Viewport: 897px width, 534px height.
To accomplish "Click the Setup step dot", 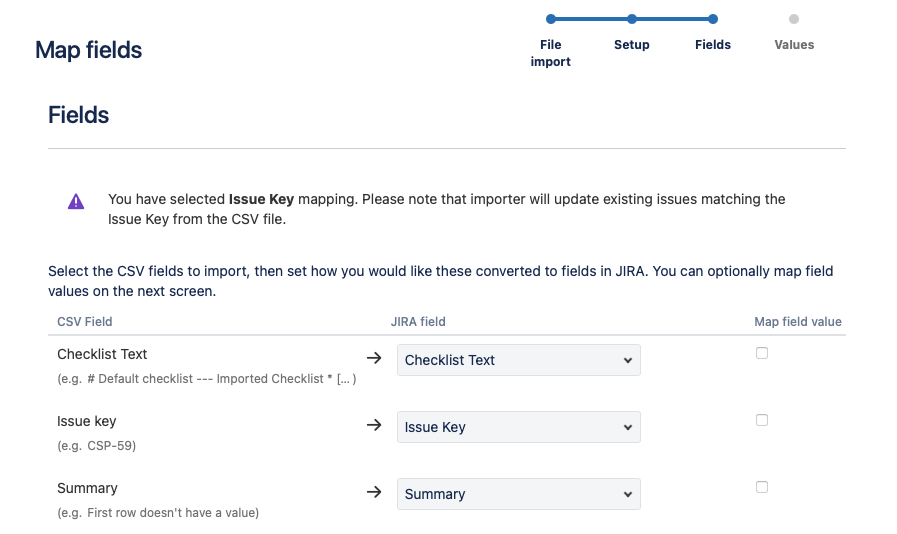I will pyautogui.click(x=632, y=19).
